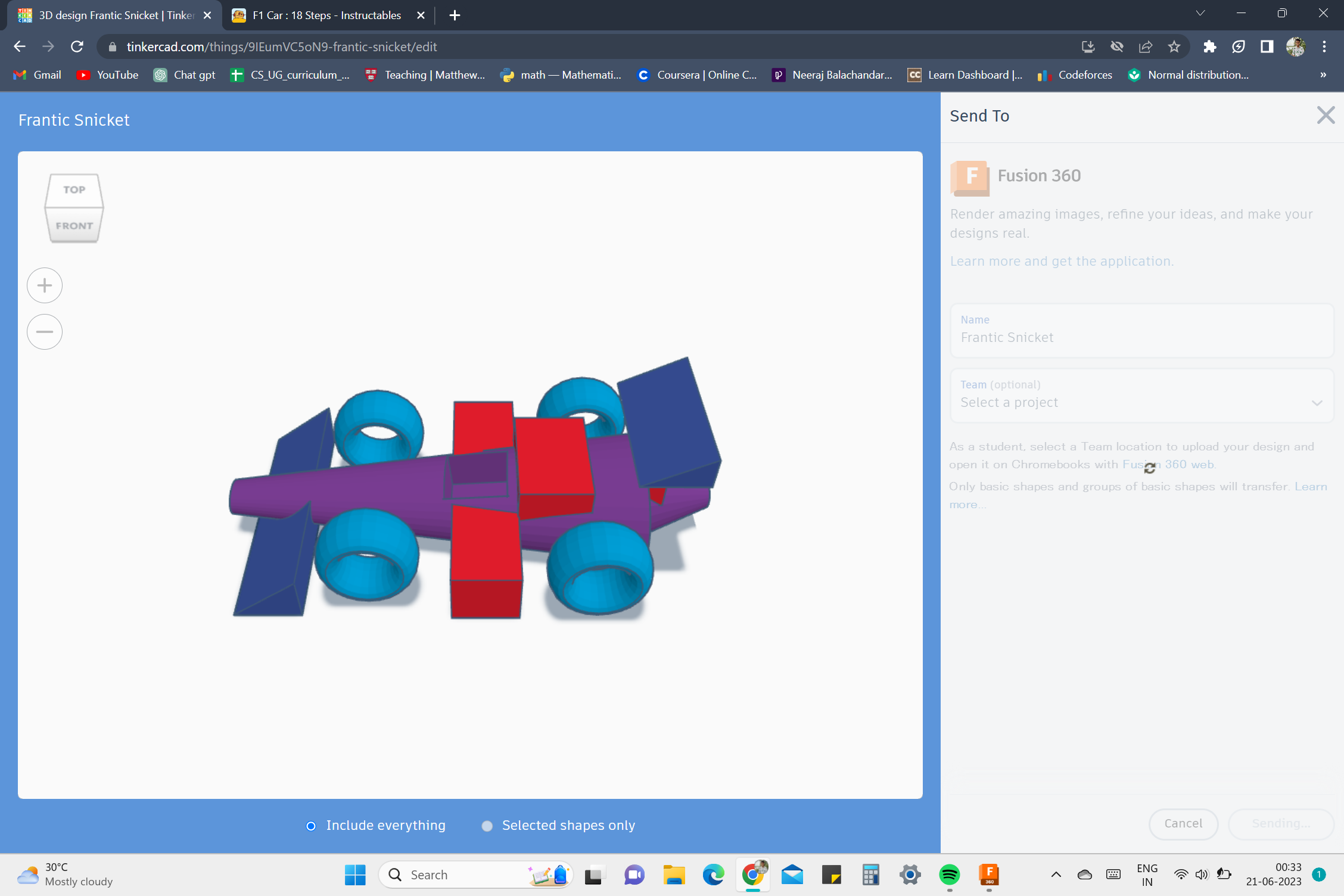
Task: Click the zoom out button on canvas
Action: tap(44, 331)
